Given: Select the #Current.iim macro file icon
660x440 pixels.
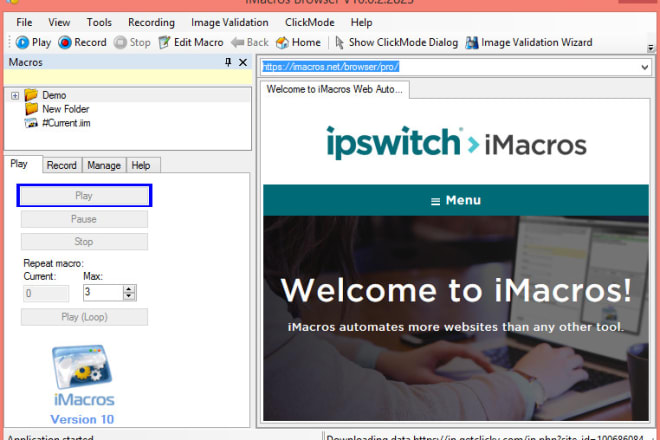Looking at the screenshot, I should click(x=31, y=123).
